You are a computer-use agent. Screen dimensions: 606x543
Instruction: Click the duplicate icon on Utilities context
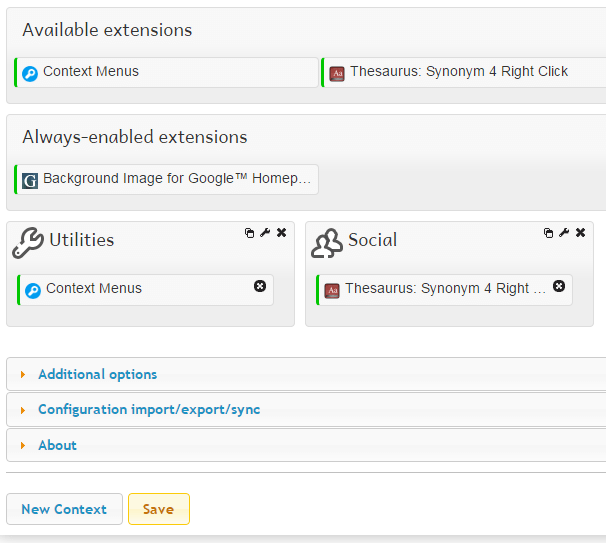click(x=250, y=233)
